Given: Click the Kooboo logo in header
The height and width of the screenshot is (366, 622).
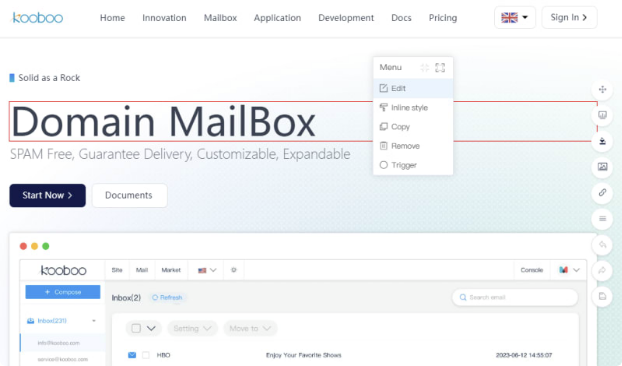Looking at the screenshot, I should point(38,18).
